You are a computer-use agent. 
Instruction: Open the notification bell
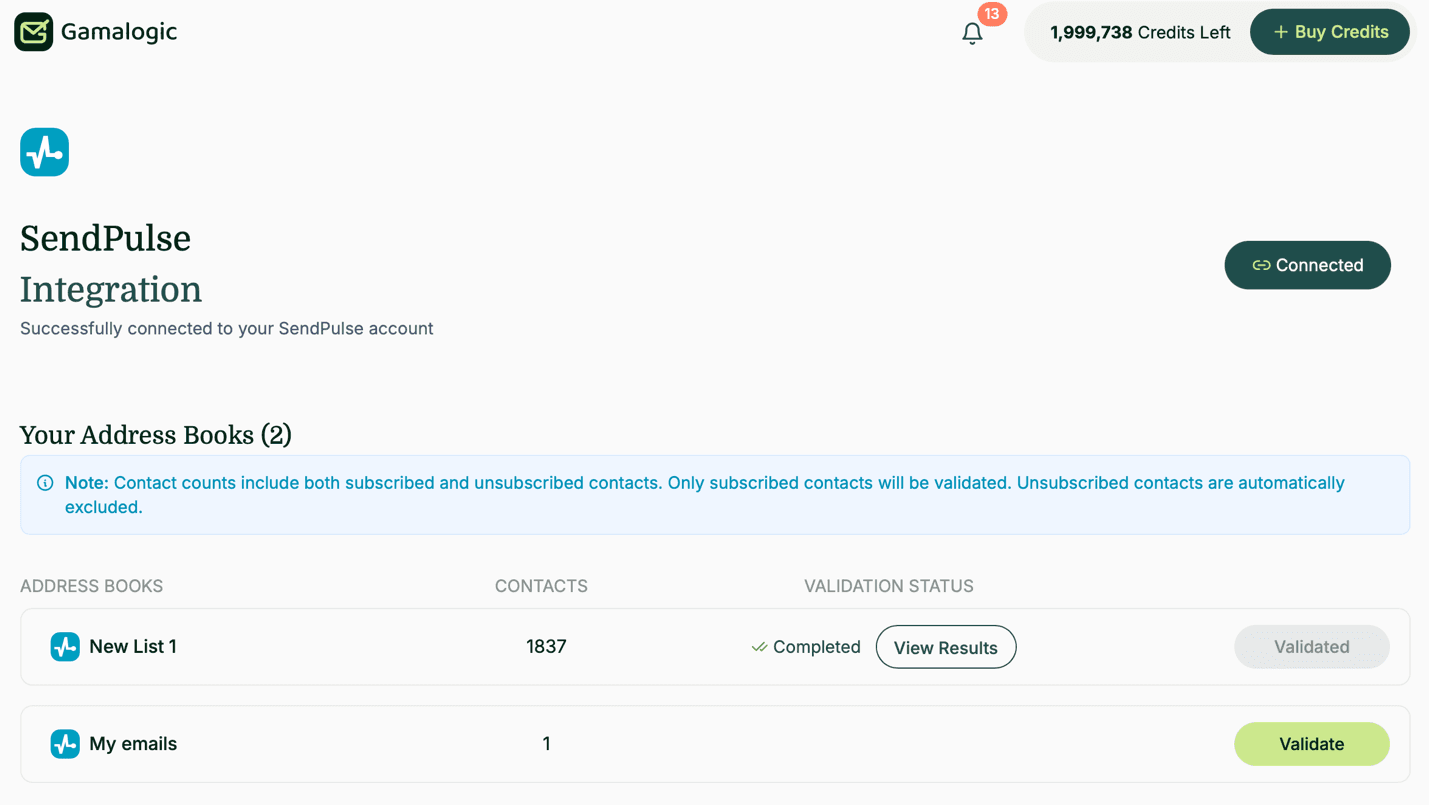[x=971, y=33]
